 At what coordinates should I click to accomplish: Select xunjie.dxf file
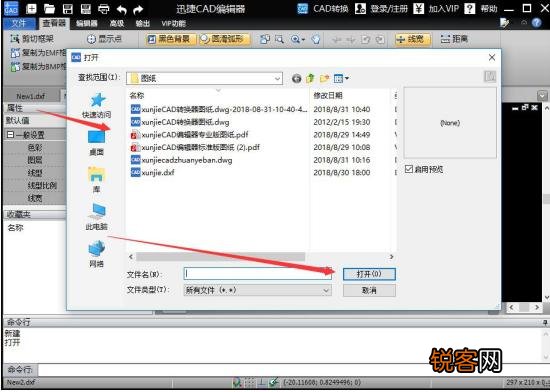pos(153,173)
